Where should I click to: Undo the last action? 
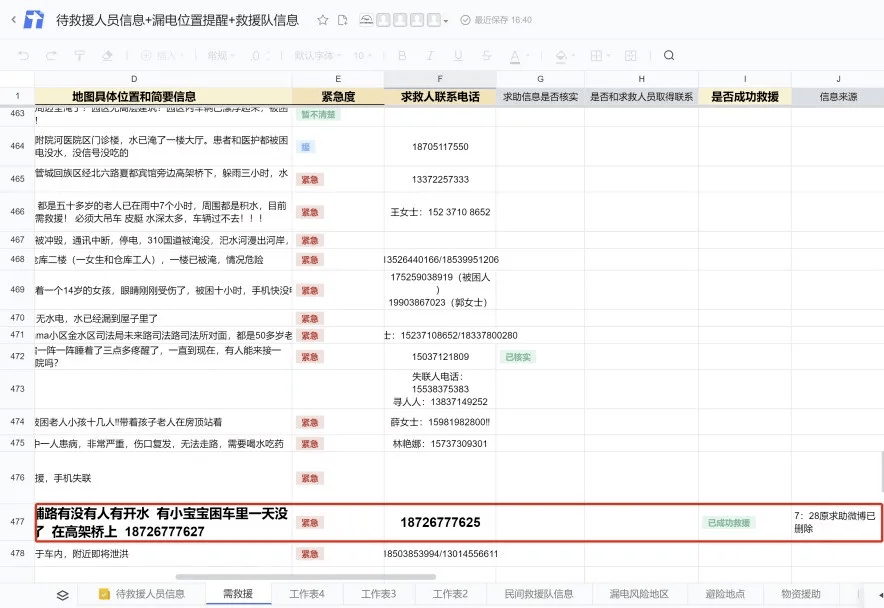(24, 55)
